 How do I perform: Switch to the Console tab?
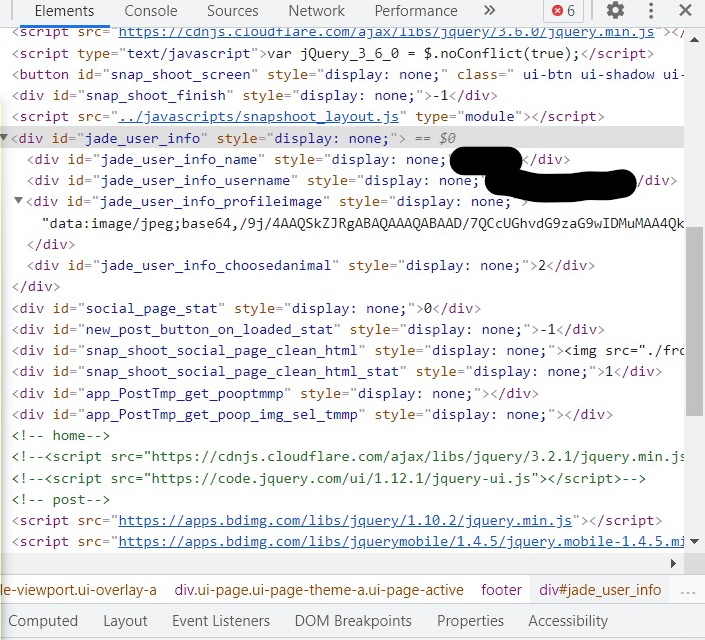click(x=151, y=11)
